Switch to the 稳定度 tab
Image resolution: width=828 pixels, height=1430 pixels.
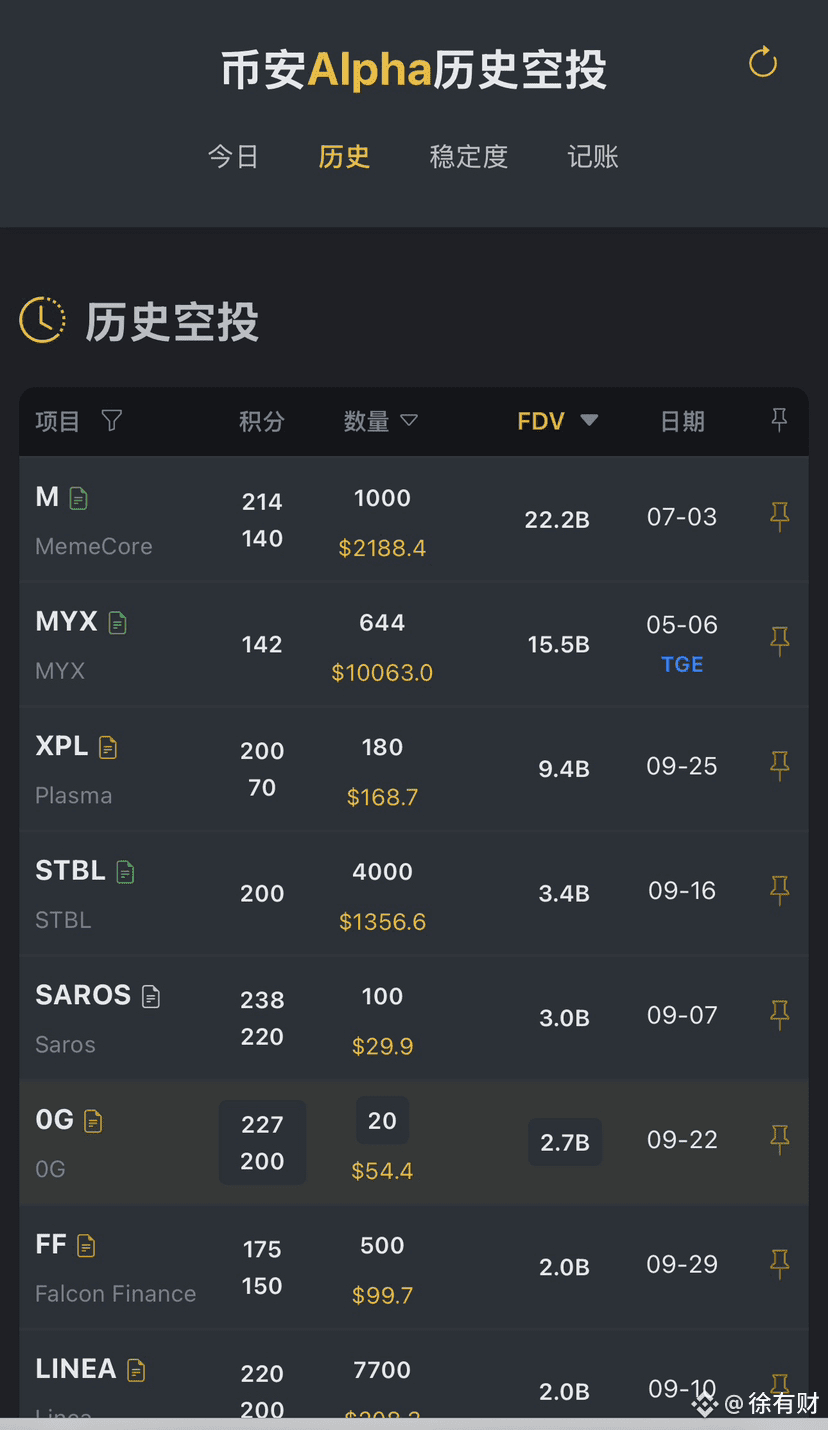[x=469, y=157]
